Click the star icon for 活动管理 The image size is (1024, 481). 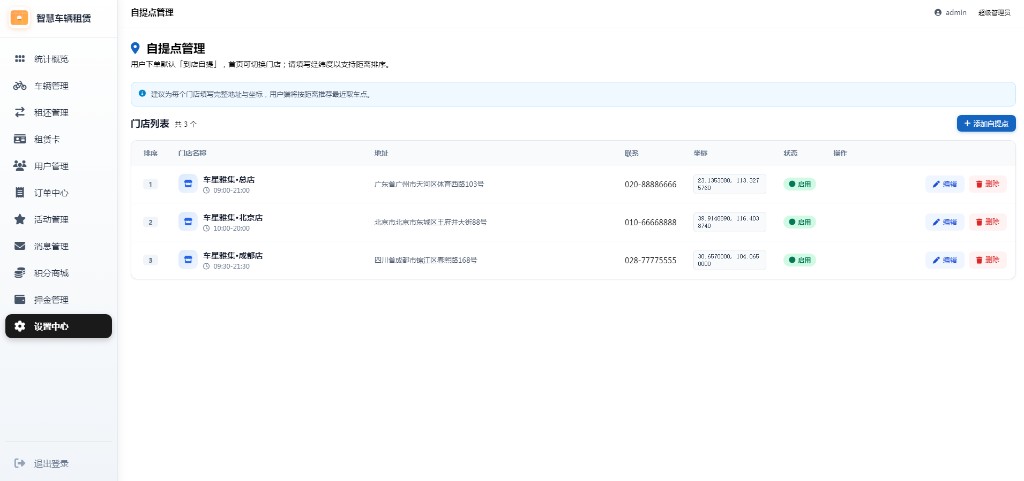click(x=20, y=219)
